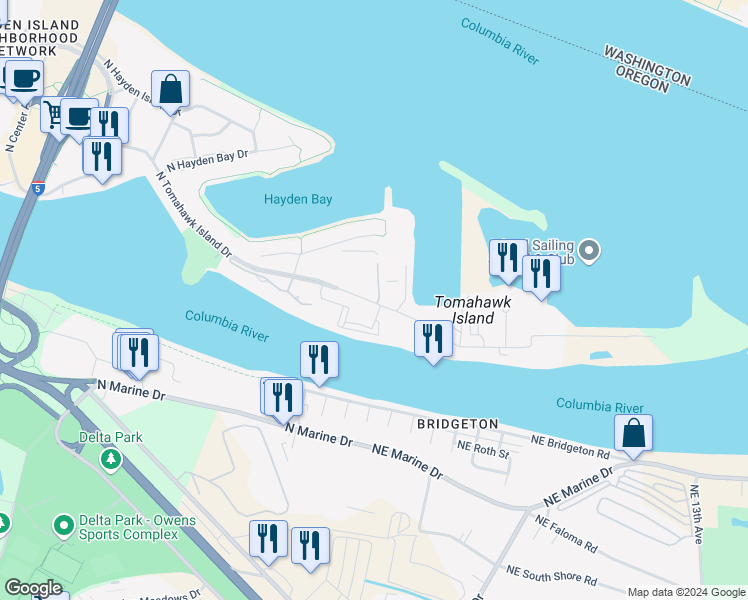The width and height of the screenshot is (748, 600).
Task: Click the shopping bag marker near N Hayden Island Dr
Action: (x=170, y=92)
